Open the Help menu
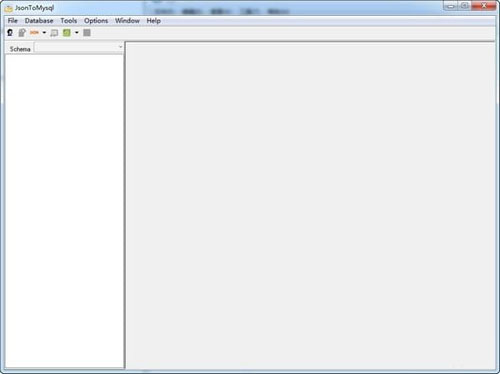Viewport: 500px width, 374px height. click(x=154, y=21)
